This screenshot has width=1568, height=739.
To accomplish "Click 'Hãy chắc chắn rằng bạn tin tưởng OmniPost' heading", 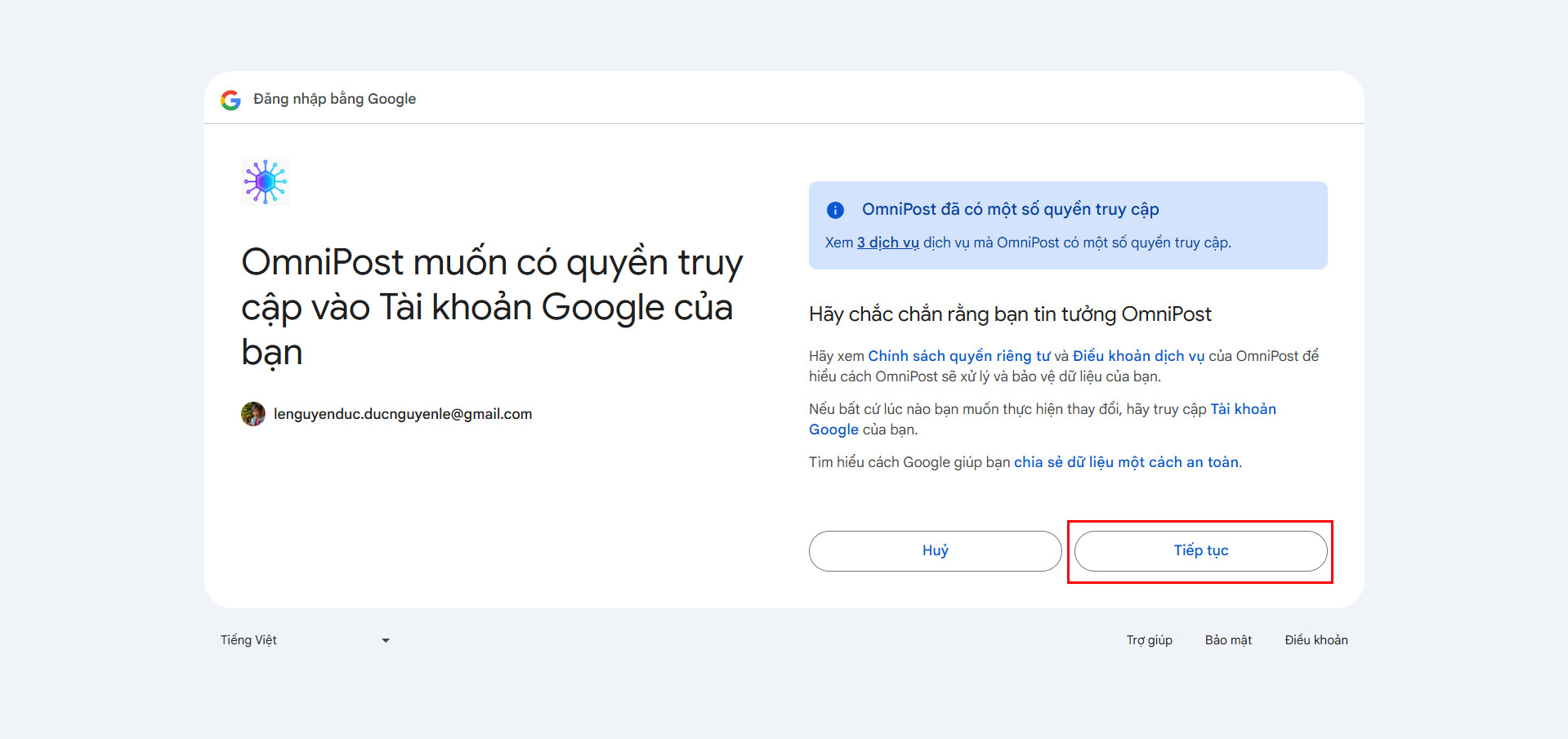I will click(1010, 314).
